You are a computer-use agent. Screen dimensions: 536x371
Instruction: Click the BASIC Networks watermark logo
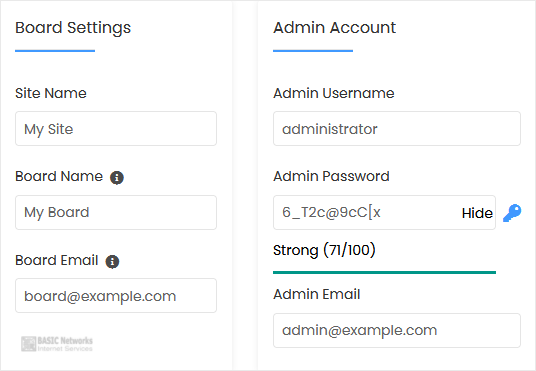[x=57, y=344]
